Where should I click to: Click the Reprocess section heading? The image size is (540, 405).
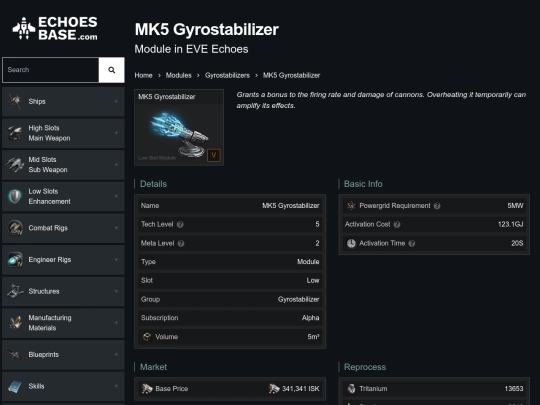point(365,367)
